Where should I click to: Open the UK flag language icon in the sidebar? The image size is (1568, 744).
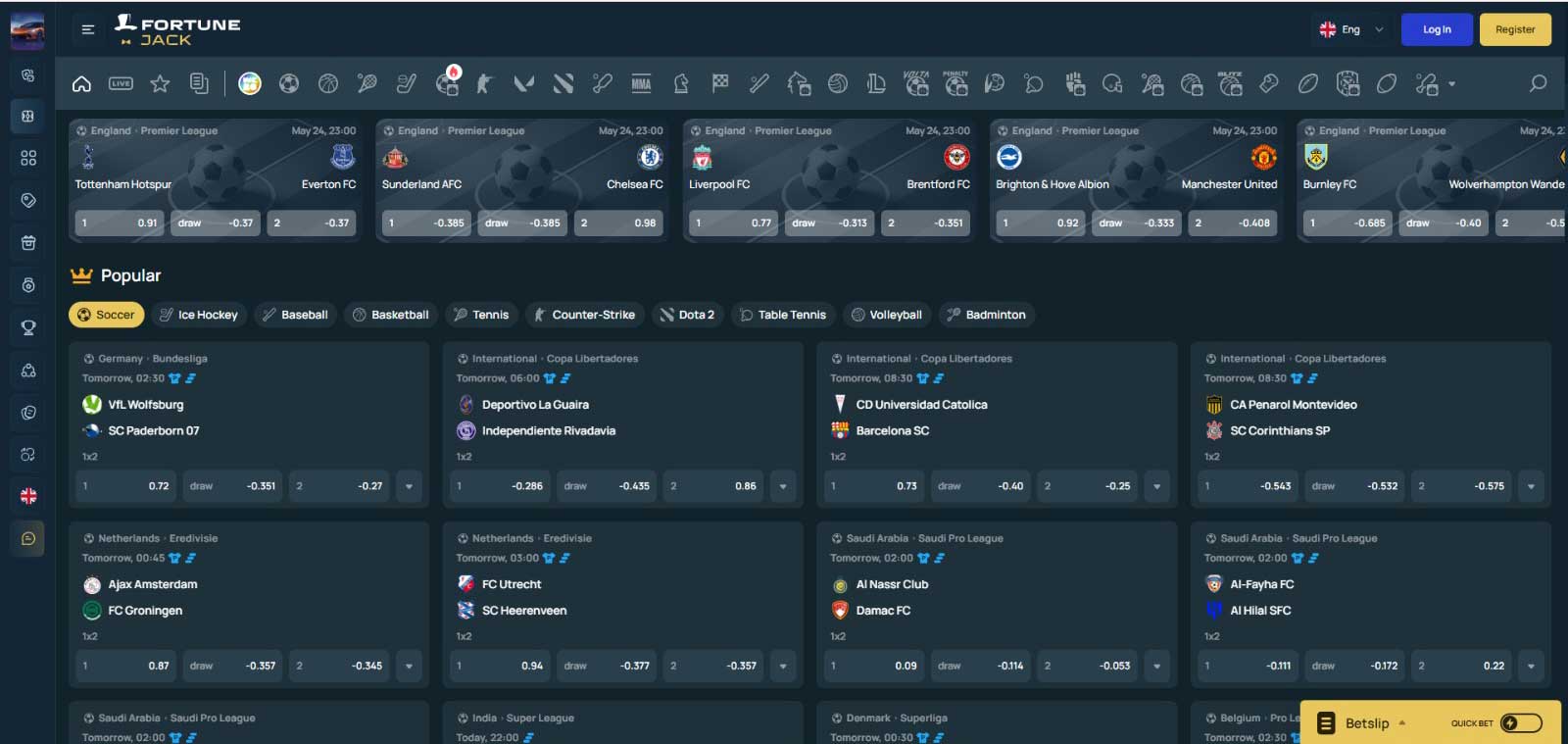(x=28, y=496)
